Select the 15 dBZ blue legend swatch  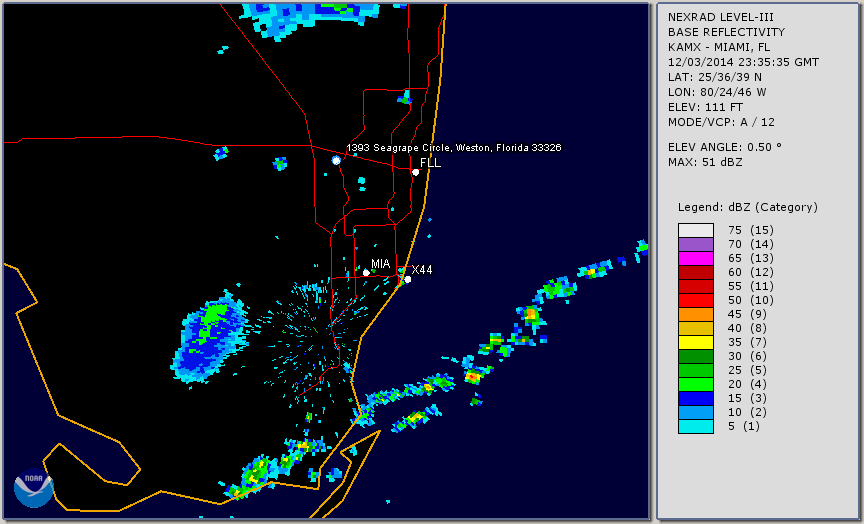pos(696,399)
